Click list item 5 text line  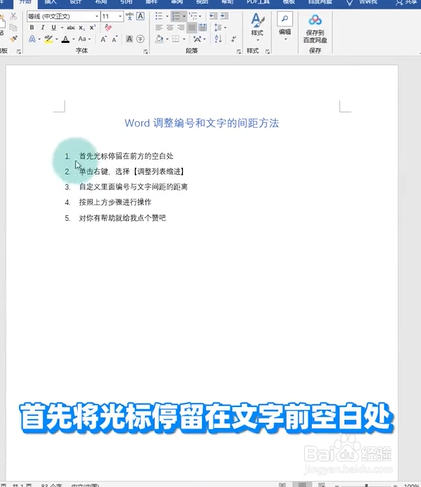(x=122, y=218)
